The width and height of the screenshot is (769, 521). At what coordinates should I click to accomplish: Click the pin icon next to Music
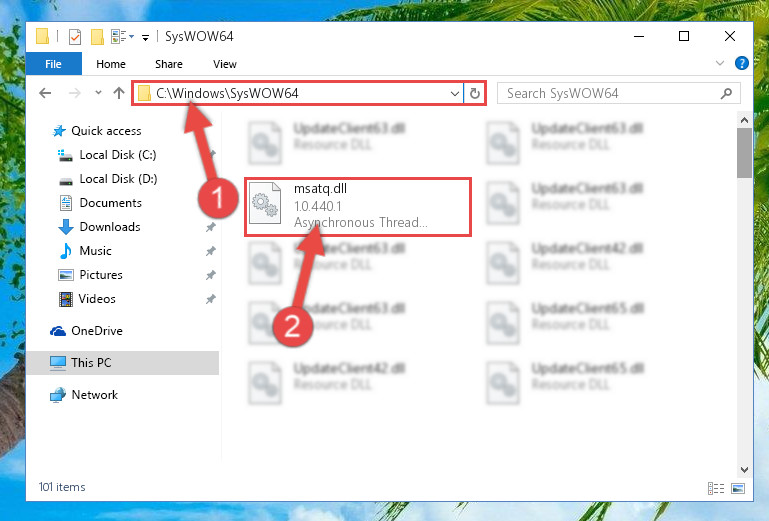click(x=211, y=251)
